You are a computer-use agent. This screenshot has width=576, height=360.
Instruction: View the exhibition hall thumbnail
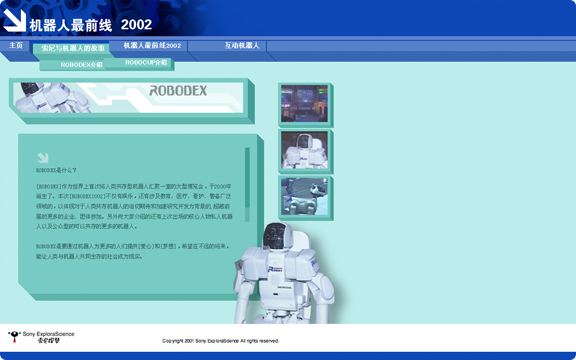pos(305,104)
